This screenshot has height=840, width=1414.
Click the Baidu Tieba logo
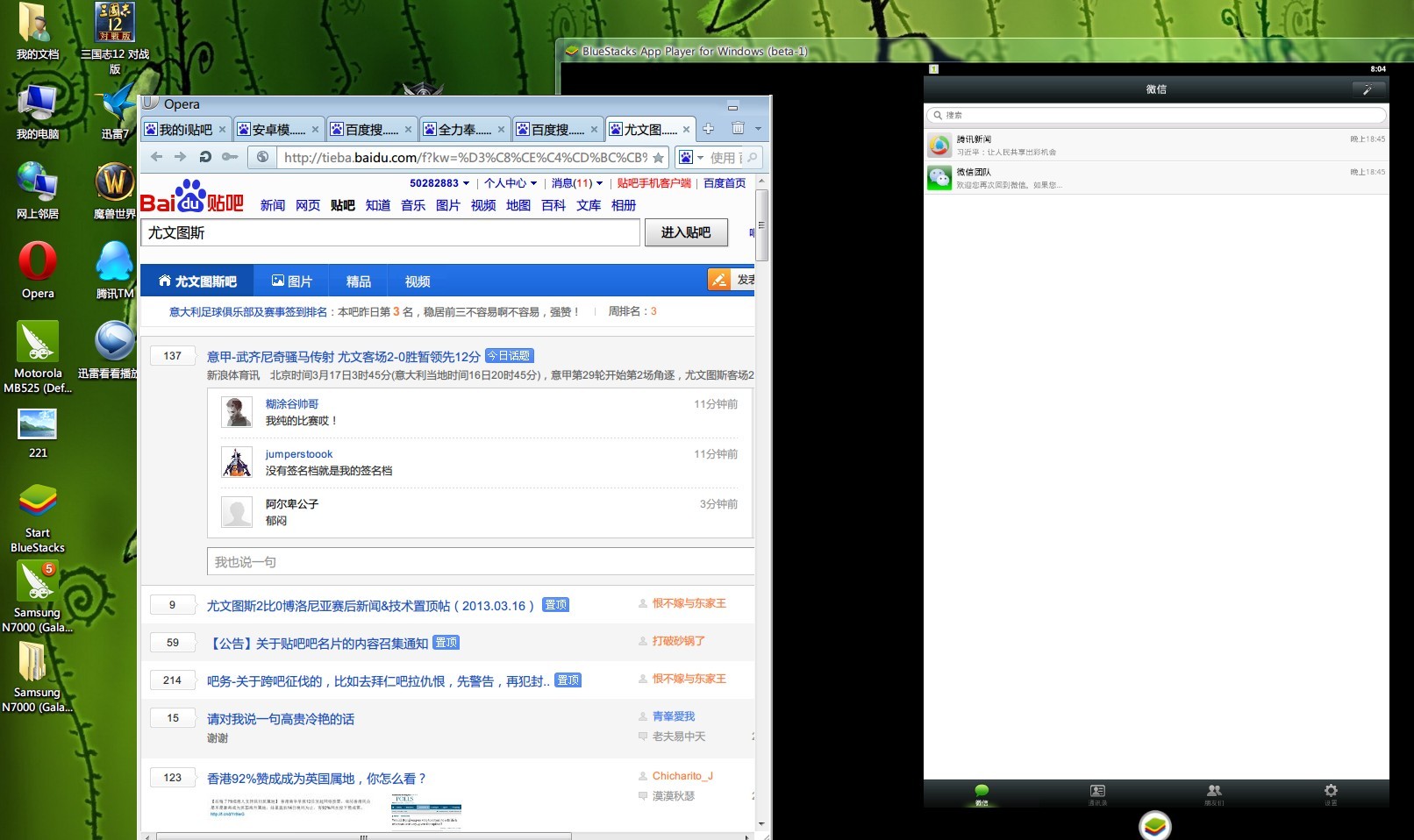tap(191, 197)
